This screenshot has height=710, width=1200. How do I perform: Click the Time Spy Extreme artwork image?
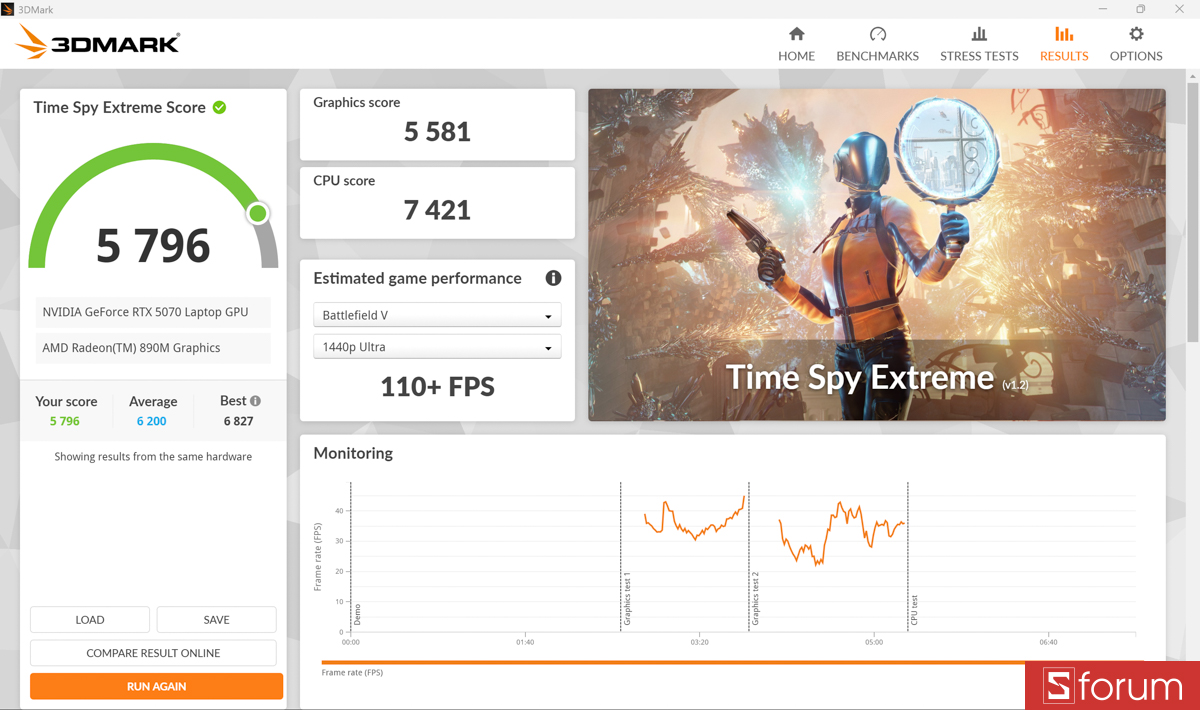(877, 255)
